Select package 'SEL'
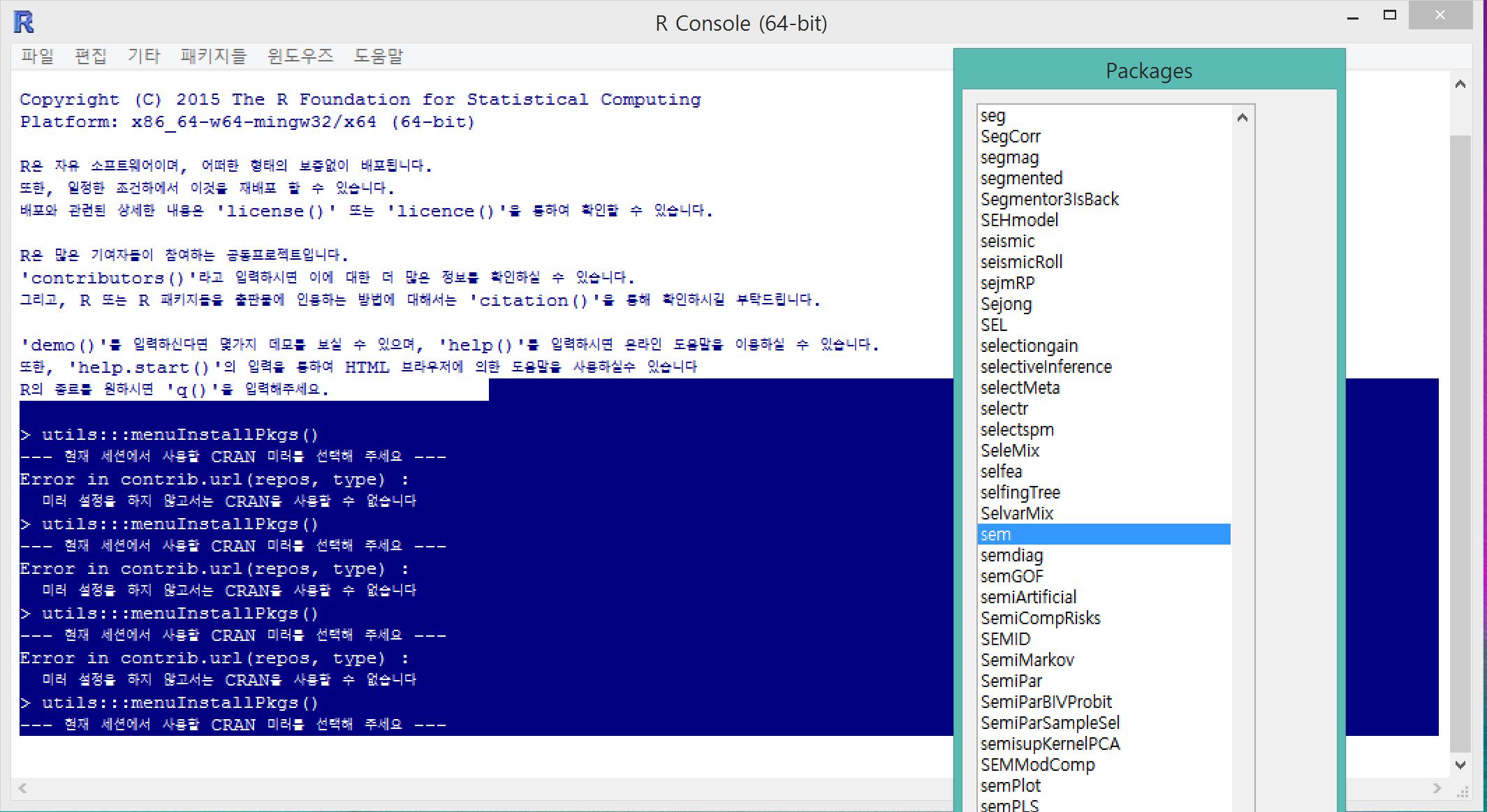Image resolution: width=1487 pixels, height=812 pixels. pyautogui.click(x=1104, y=325)
